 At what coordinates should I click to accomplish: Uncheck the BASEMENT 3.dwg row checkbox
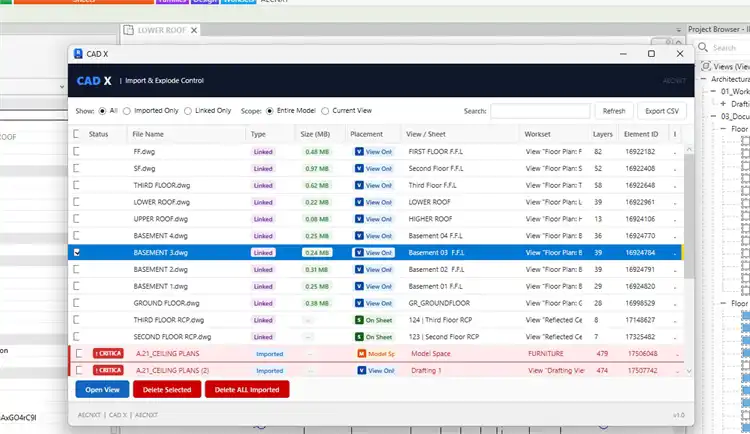[77, 252]
